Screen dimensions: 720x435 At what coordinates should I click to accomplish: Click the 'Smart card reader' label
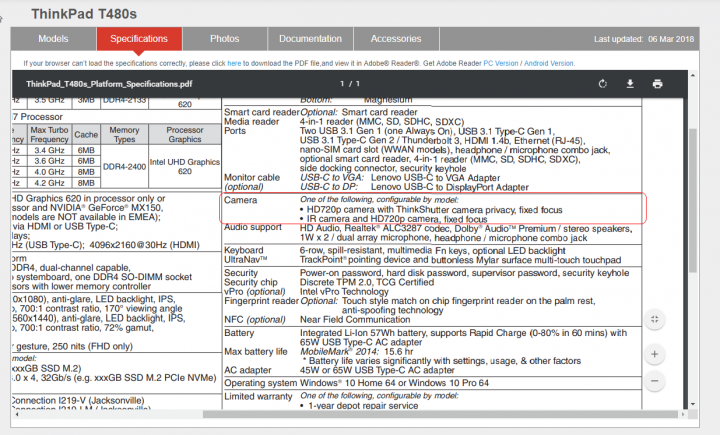pos(261,112)
